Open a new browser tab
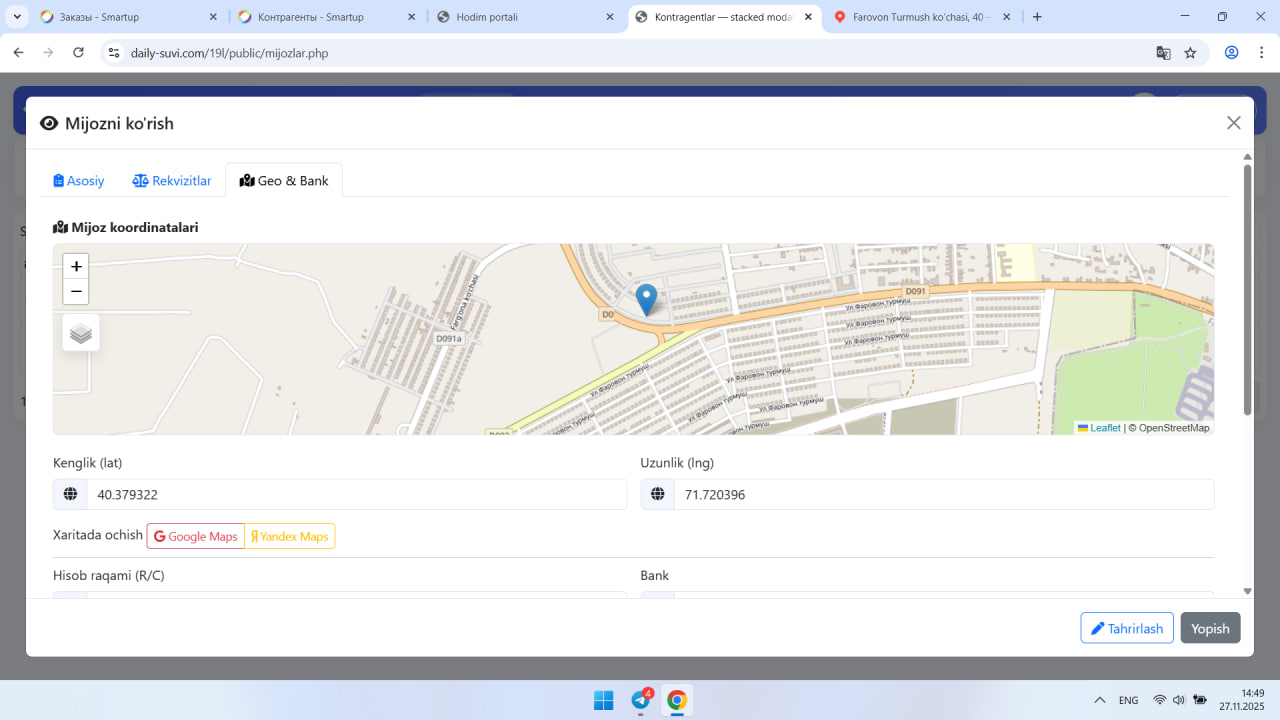The image size is (1280, 720). click(x=1037, y=17)
